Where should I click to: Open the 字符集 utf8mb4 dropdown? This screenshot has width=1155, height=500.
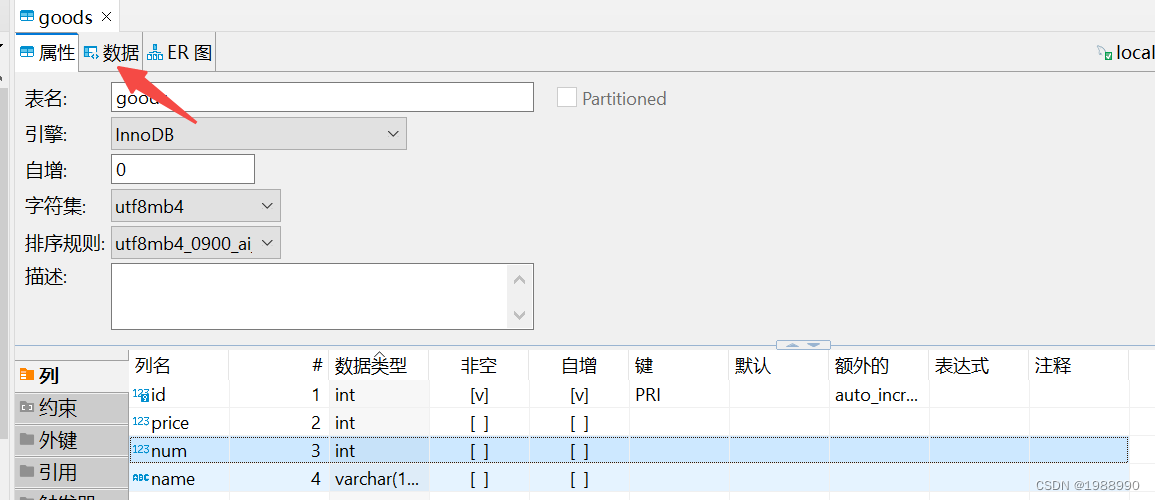pos(196,206)
